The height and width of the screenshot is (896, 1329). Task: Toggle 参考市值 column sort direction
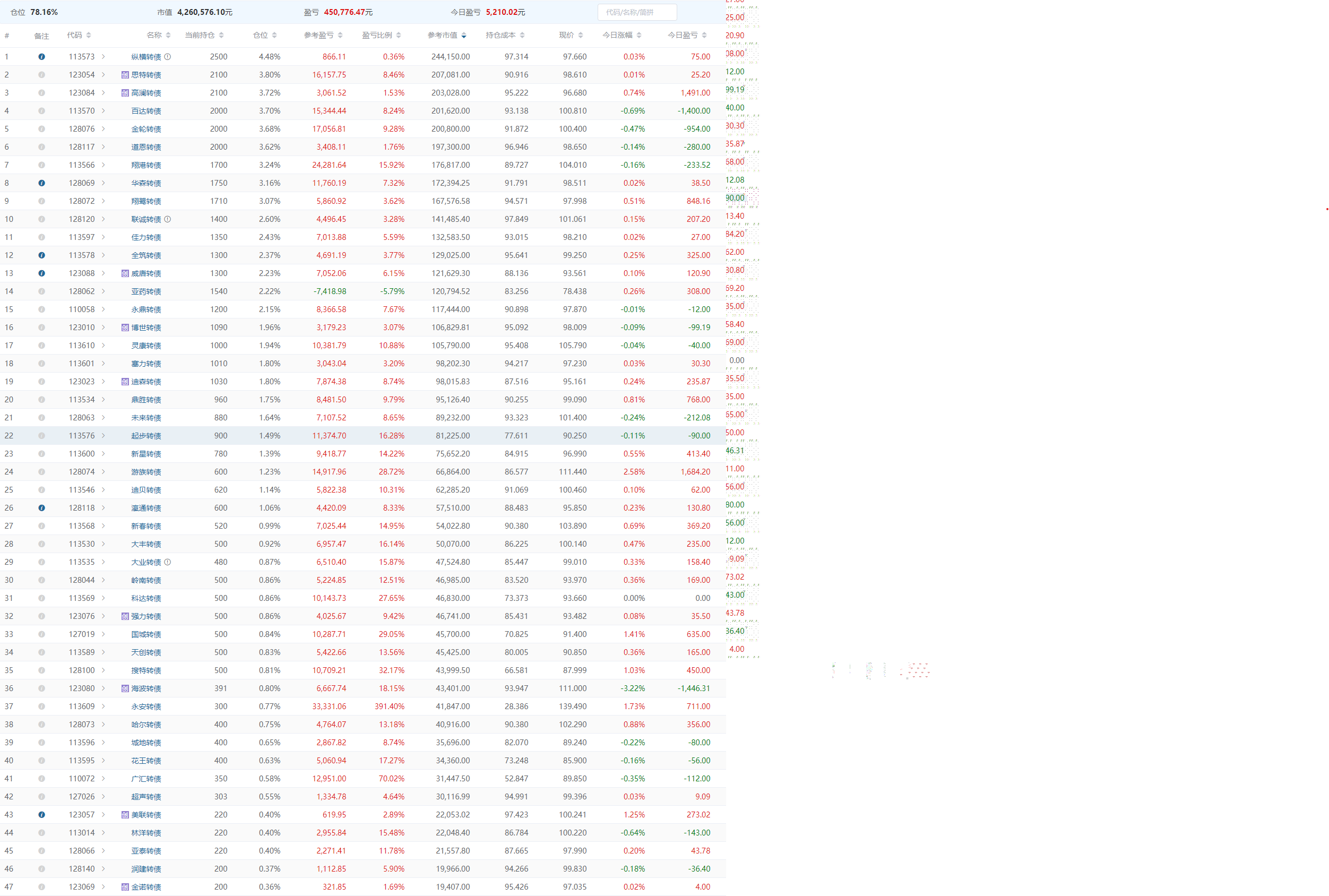tap(463, 36)
